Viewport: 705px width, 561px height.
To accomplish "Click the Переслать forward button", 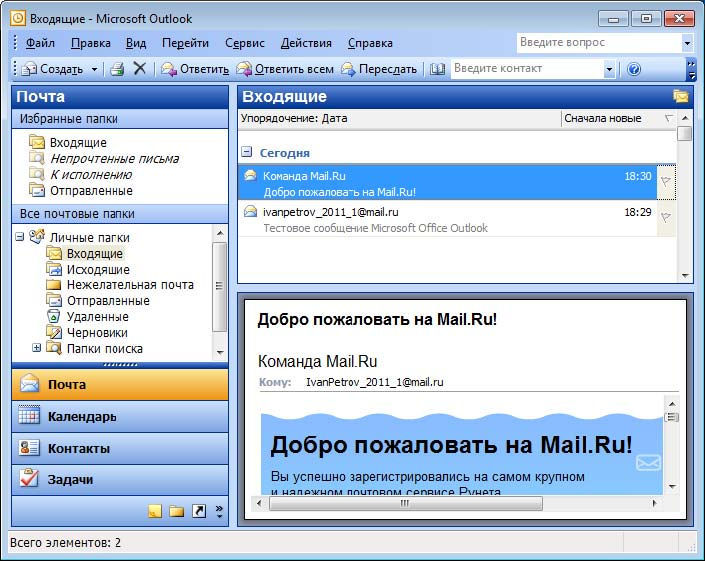I will click(378, 69).
